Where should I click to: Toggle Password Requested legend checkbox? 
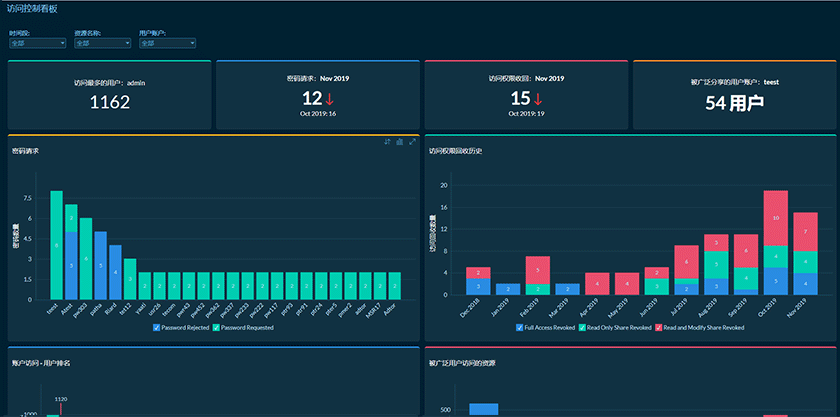coord(216,327)
